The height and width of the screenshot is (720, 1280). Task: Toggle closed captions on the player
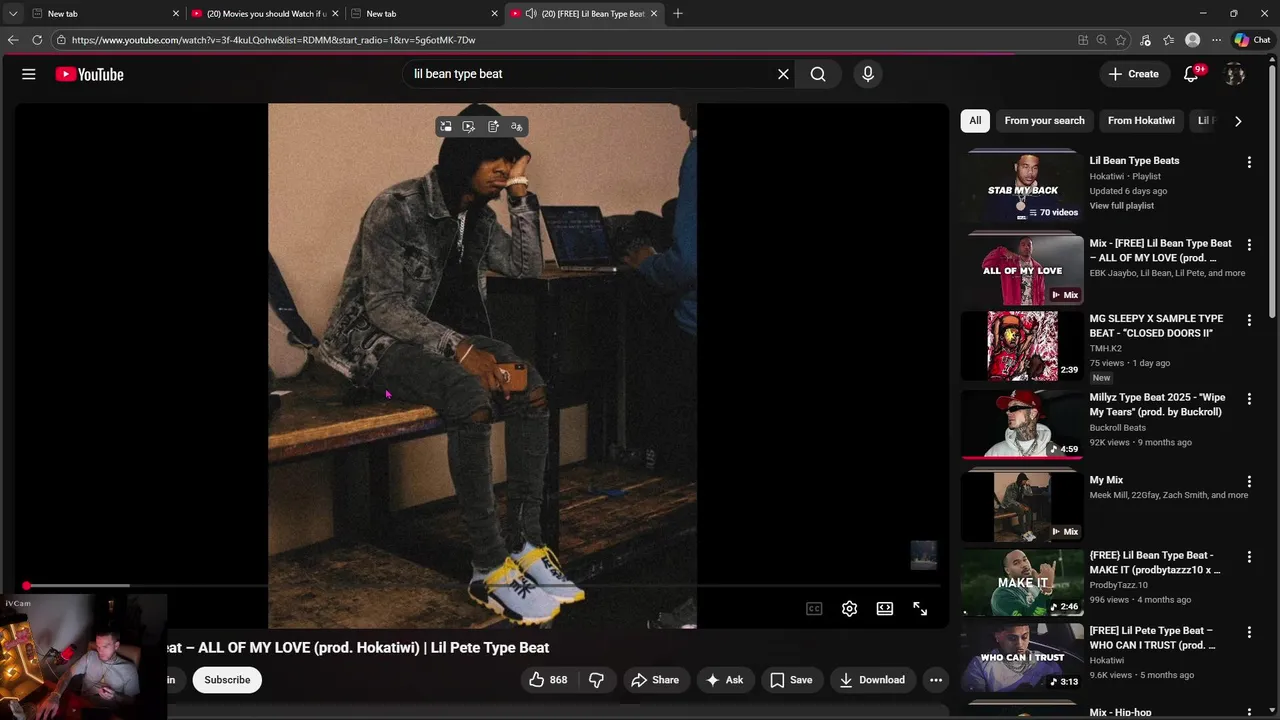click(x=814, y=608)
